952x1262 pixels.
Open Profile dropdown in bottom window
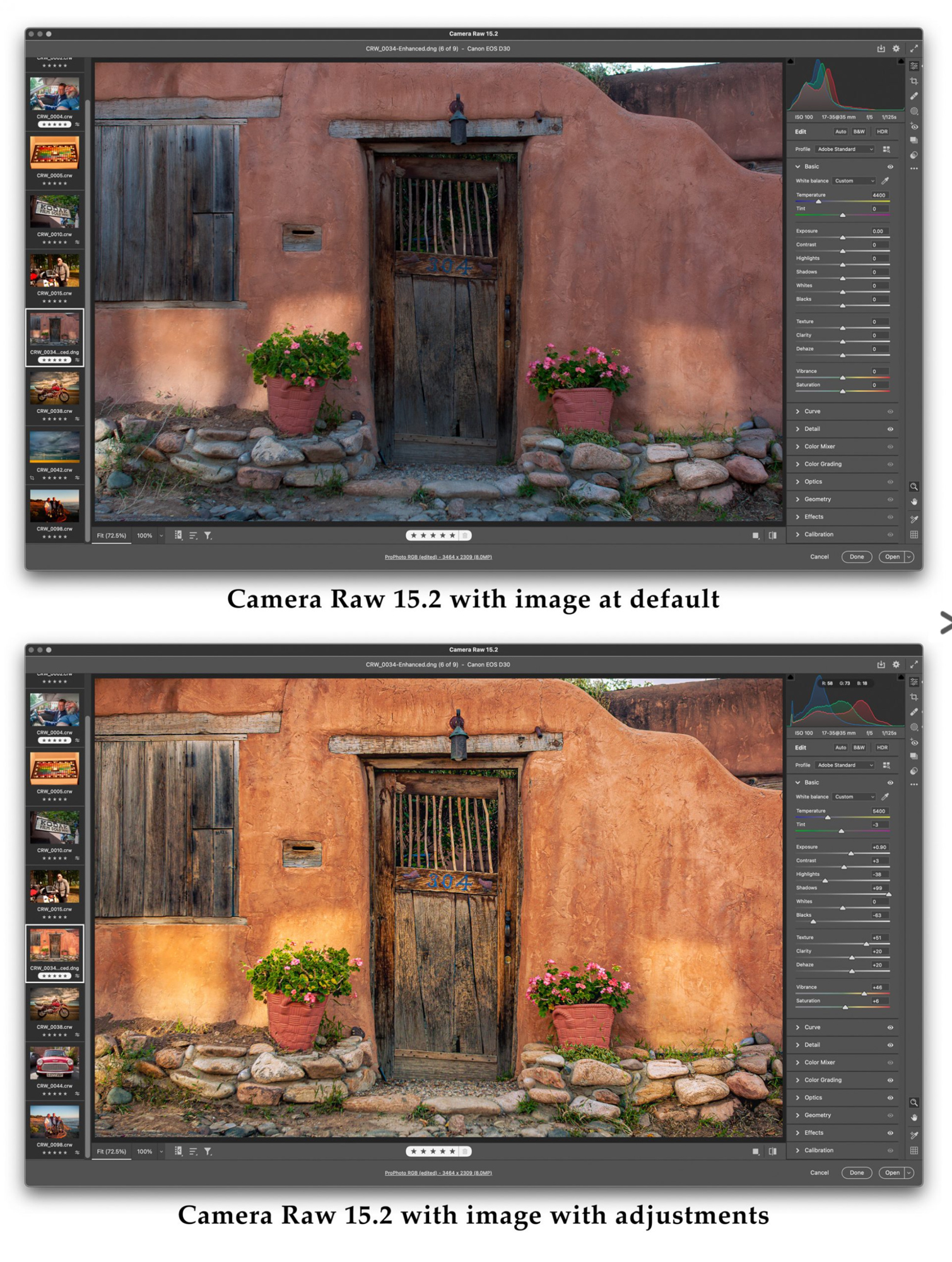click(845, 765)
